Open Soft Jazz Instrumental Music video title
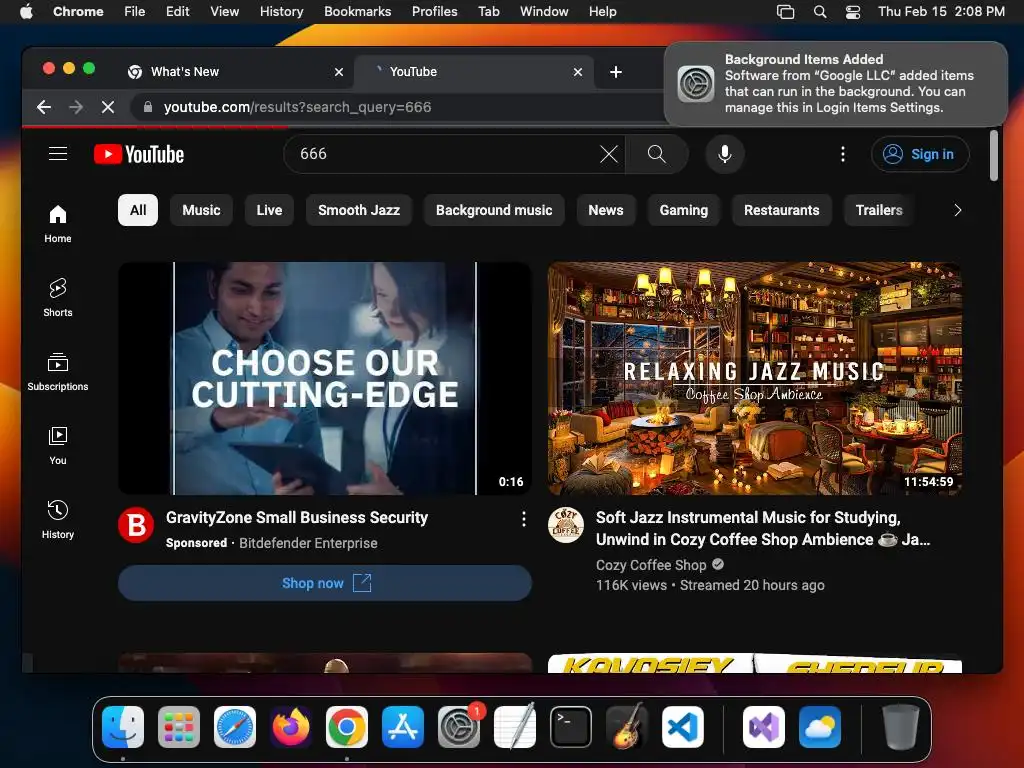This screenshot has height=768, width=1024. tap(763, 528)
